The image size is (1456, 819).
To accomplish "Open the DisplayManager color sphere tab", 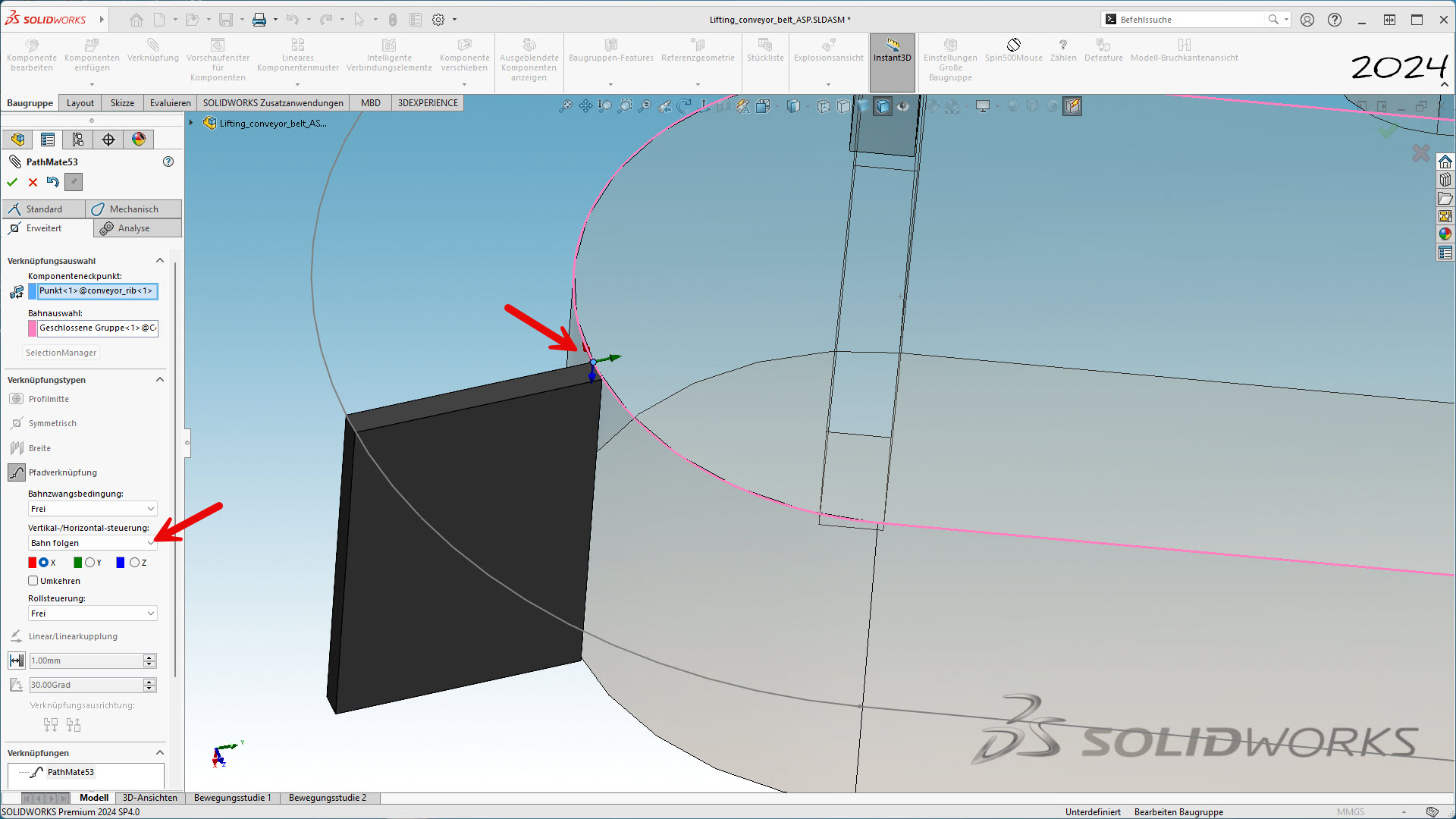I will point(139,140).
